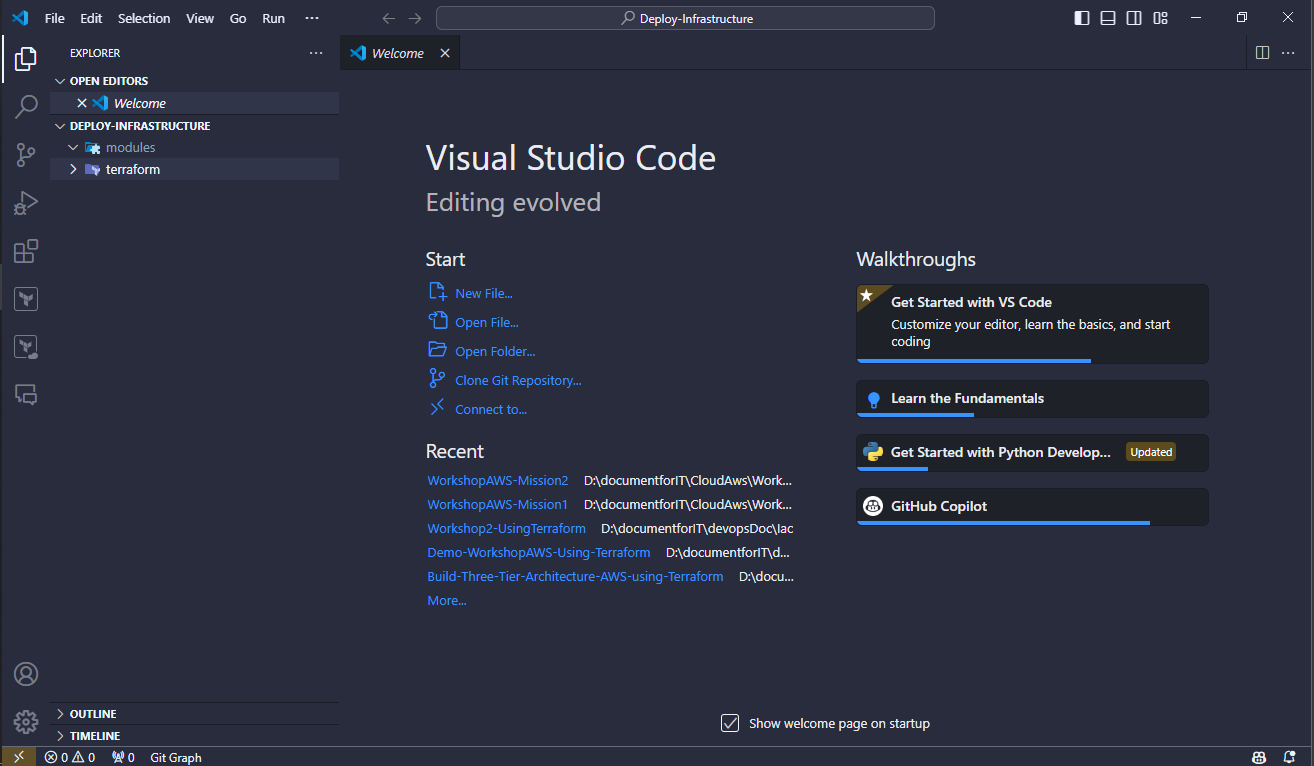Viewport: 1314px width, 766px height.
Task: Open the View menu
Action: click(200, 18)
